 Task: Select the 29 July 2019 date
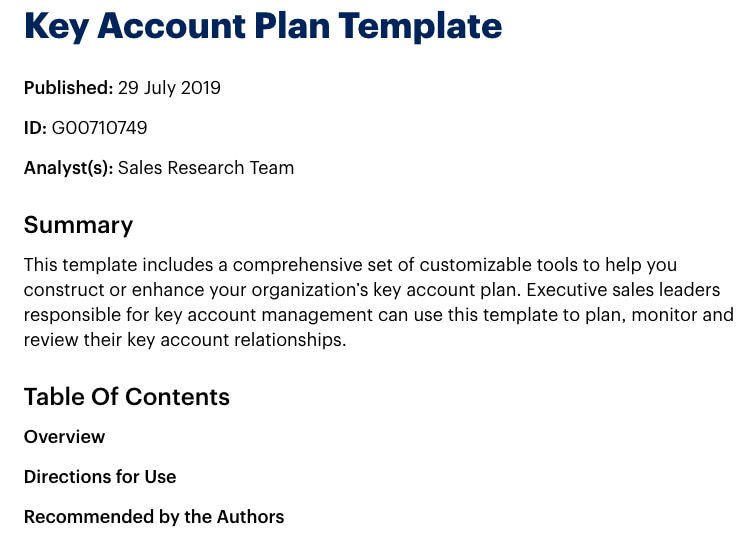coord(169,88)
